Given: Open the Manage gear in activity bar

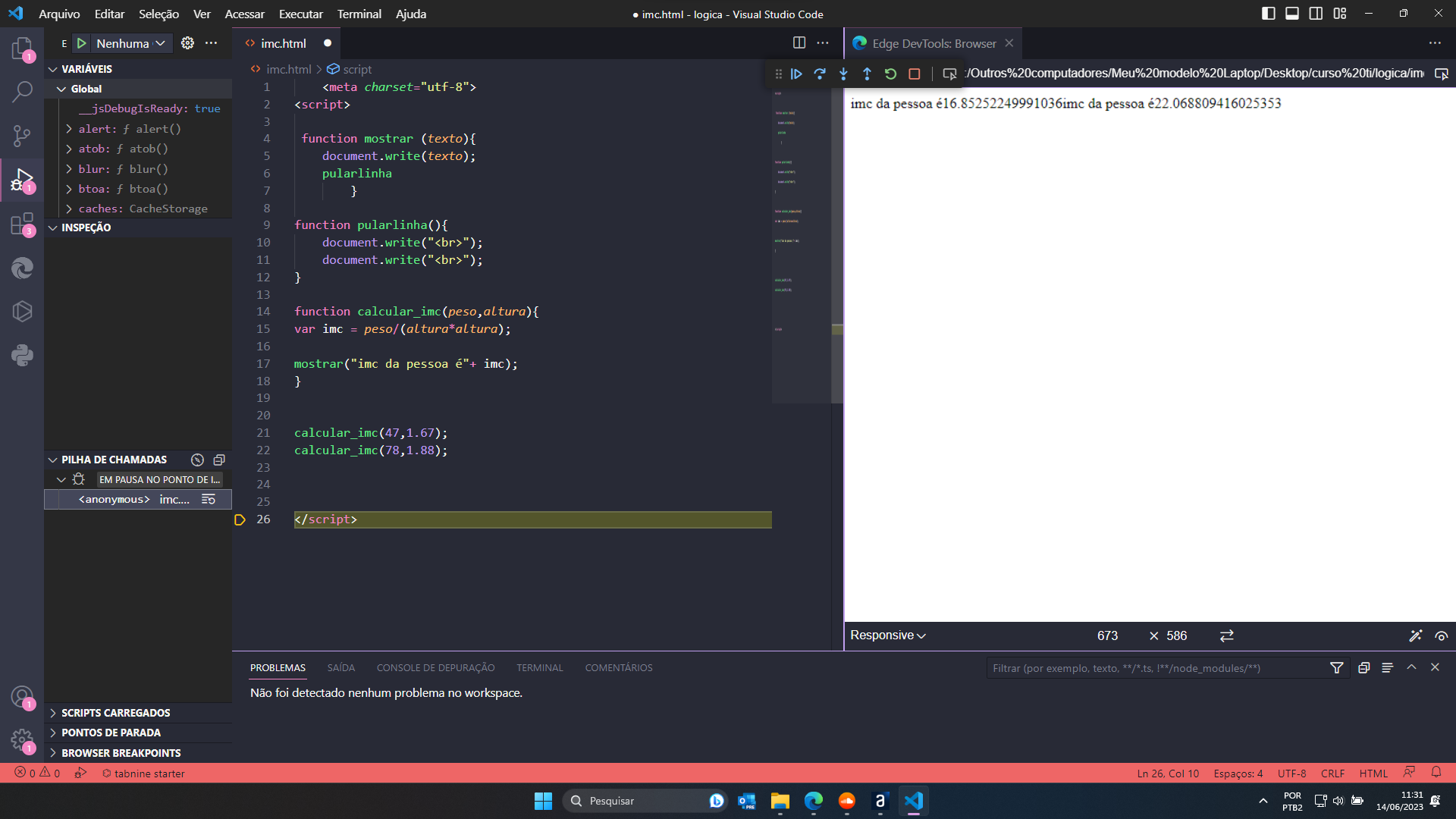Looking at the screenshot, I should (22, 740).
